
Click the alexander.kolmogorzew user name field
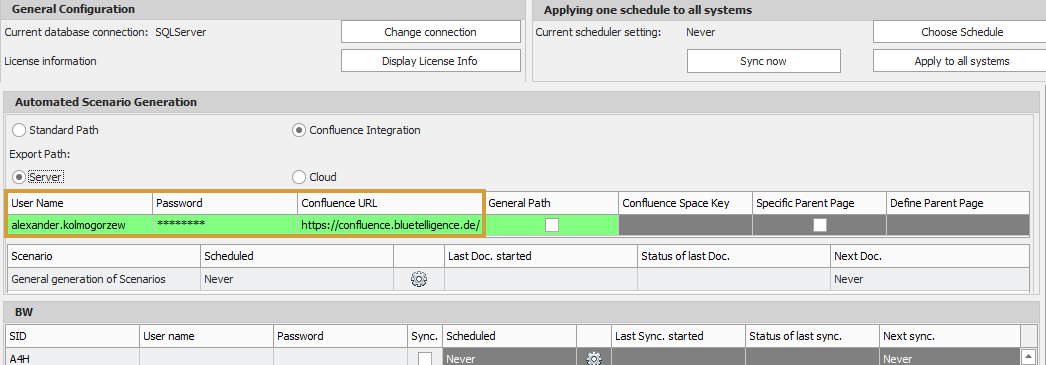(79, 225)
